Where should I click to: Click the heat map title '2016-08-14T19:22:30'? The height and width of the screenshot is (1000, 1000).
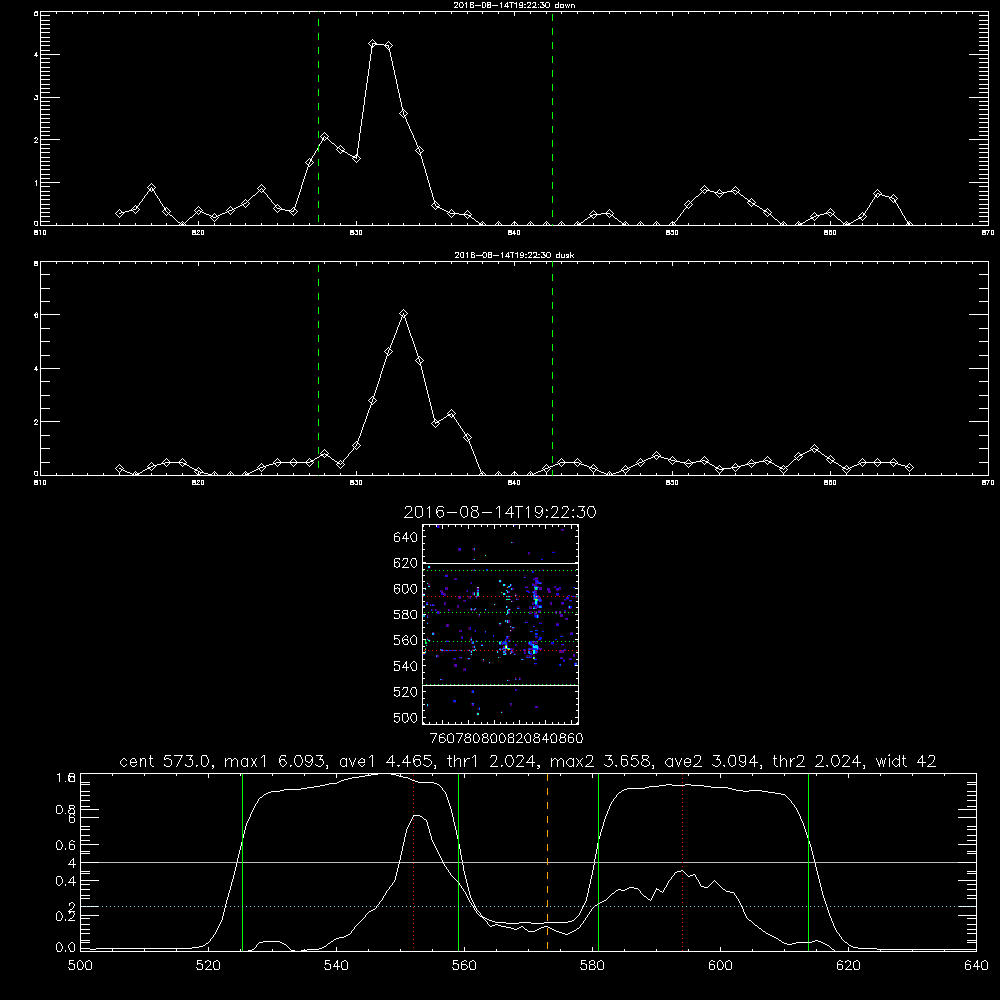[500, 512]
